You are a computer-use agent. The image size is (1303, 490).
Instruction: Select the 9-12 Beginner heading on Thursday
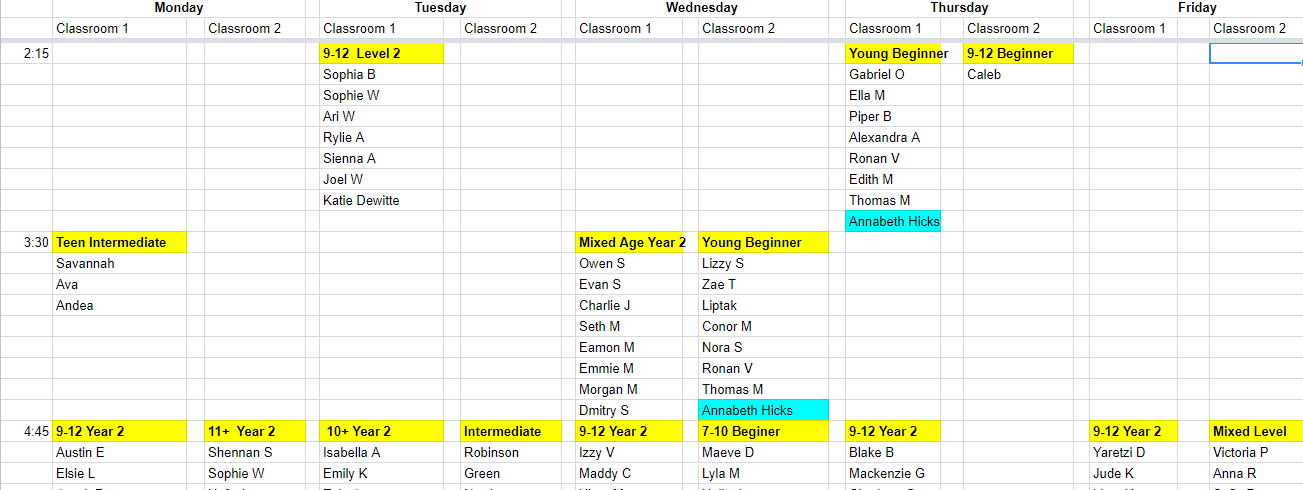tap(1018, 53)
